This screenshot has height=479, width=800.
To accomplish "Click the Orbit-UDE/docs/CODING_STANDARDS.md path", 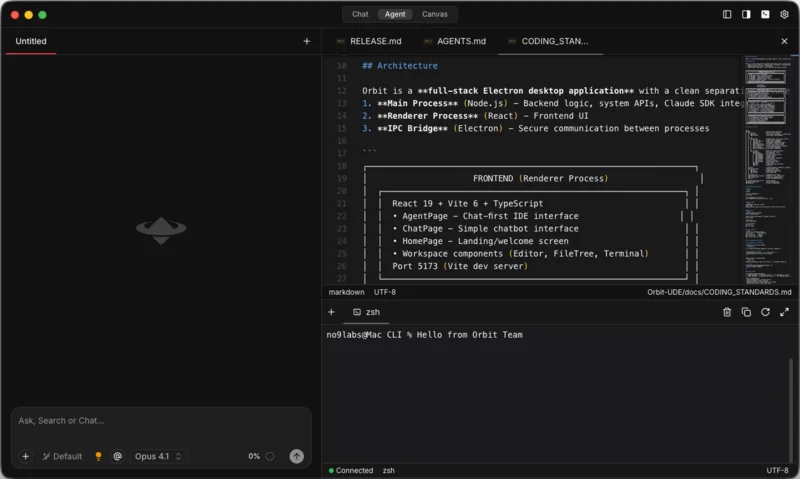I will (719, 292).
